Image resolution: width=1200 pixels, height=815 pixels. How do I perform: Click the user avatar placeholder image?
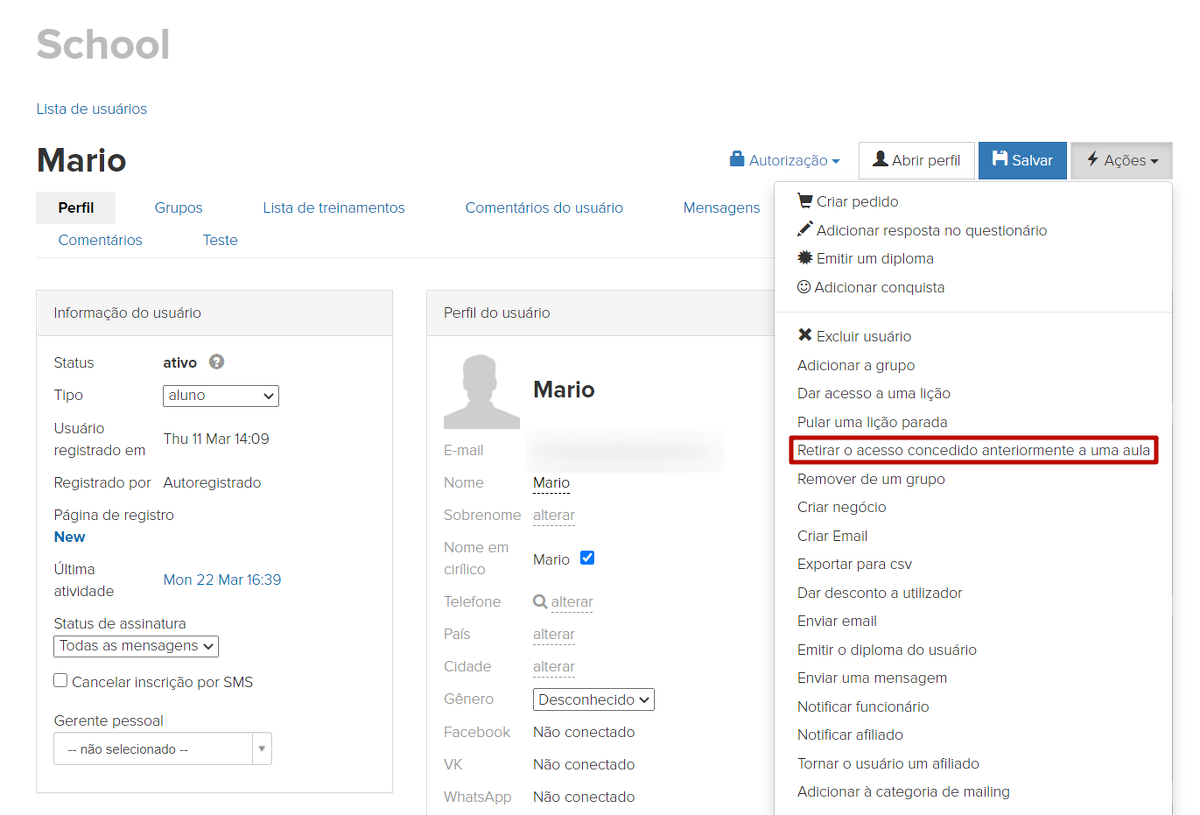click(482, 391)
